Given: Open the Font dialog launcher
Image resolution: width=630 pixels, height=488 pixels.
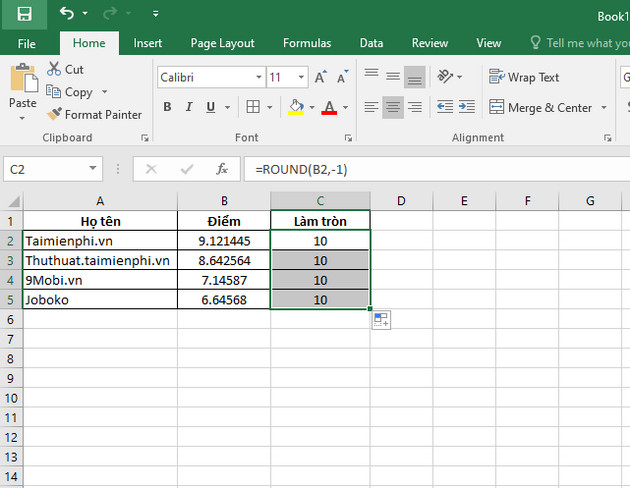Looking at the screenshot, I should coord(348,138).
